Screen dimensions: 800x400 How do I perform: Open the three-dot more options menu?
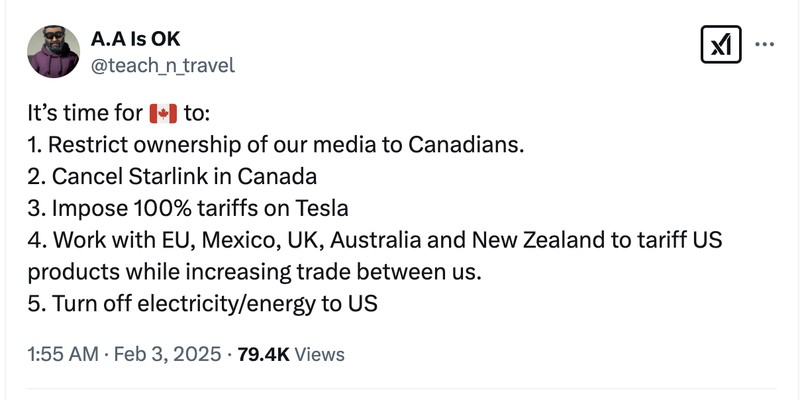[764, 44]
